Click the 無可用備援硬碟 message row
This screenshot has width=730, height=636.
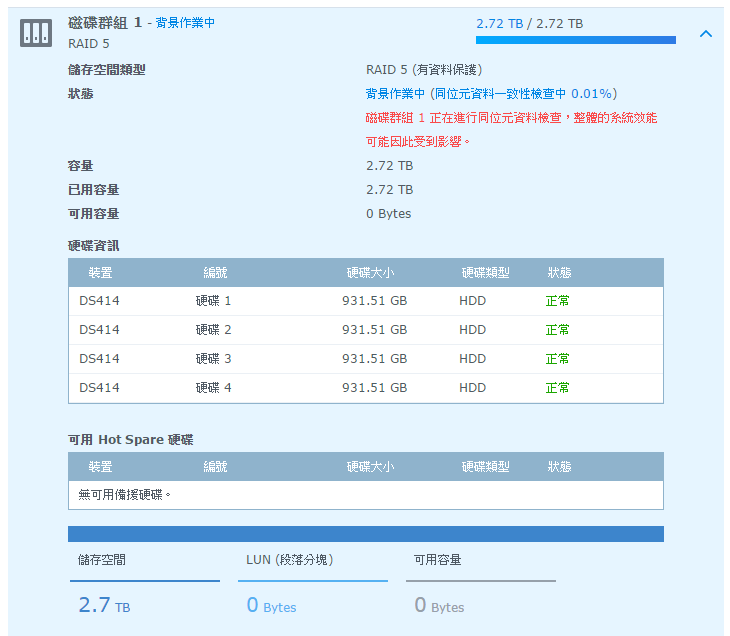point(365,495)
